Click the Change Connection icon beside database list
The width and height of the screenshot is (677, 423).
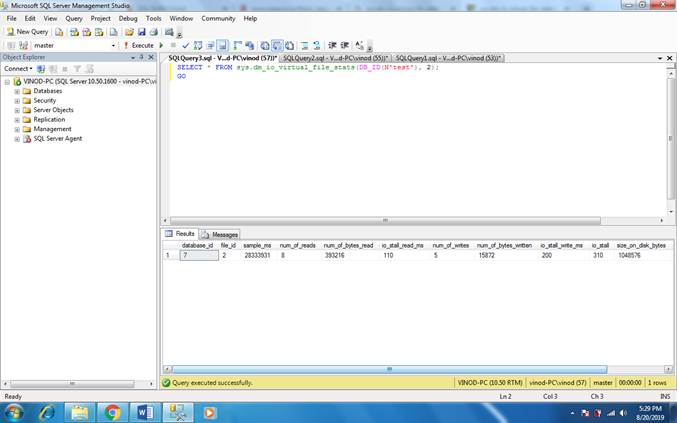pos(23,45)
